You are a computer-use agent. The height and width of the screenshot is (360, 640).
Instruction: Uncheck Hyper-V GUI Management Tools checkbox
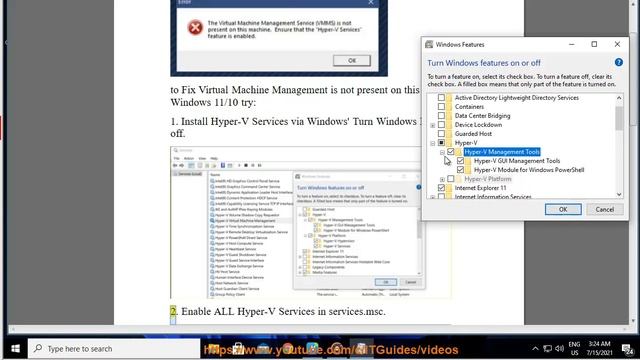pyautogui.click(x=460, y=161)
